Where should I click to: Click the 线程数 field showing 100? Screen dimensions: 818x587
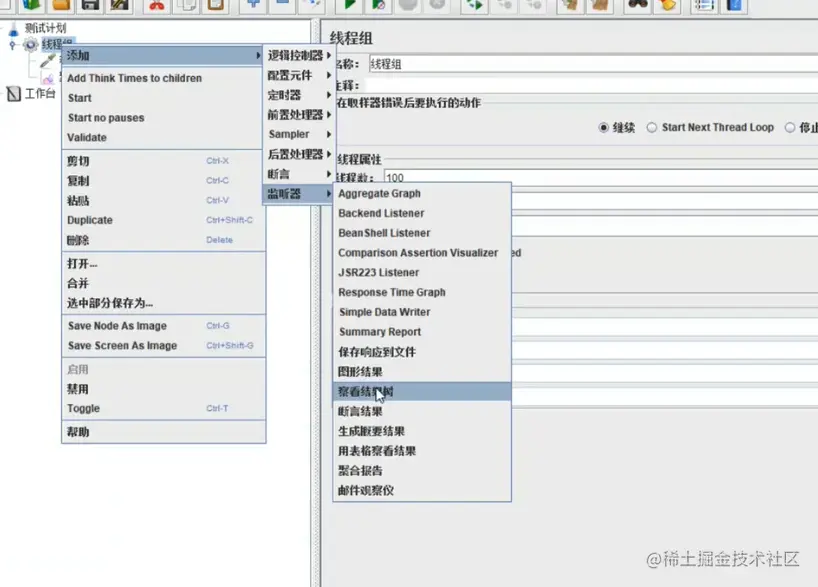601,177
